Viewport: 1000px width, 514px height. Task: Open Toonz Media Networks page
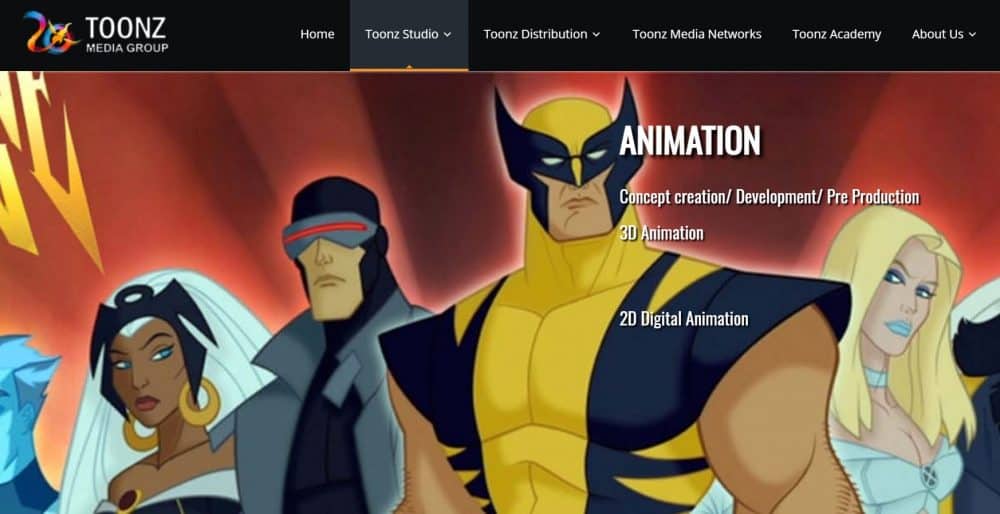click(696, 34)
